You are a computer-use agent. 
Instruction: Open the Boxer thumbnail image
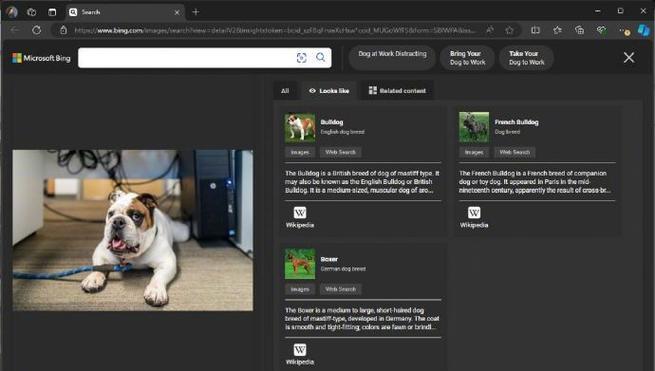coord(300,264)
